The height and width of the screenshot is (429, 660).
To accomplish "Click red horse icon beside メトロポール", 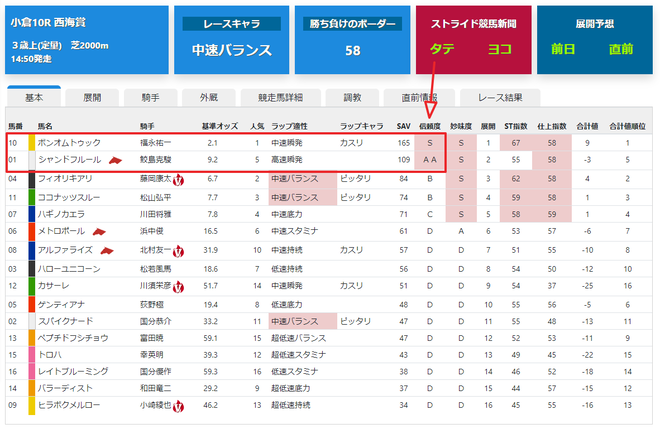I will [99, 232].
